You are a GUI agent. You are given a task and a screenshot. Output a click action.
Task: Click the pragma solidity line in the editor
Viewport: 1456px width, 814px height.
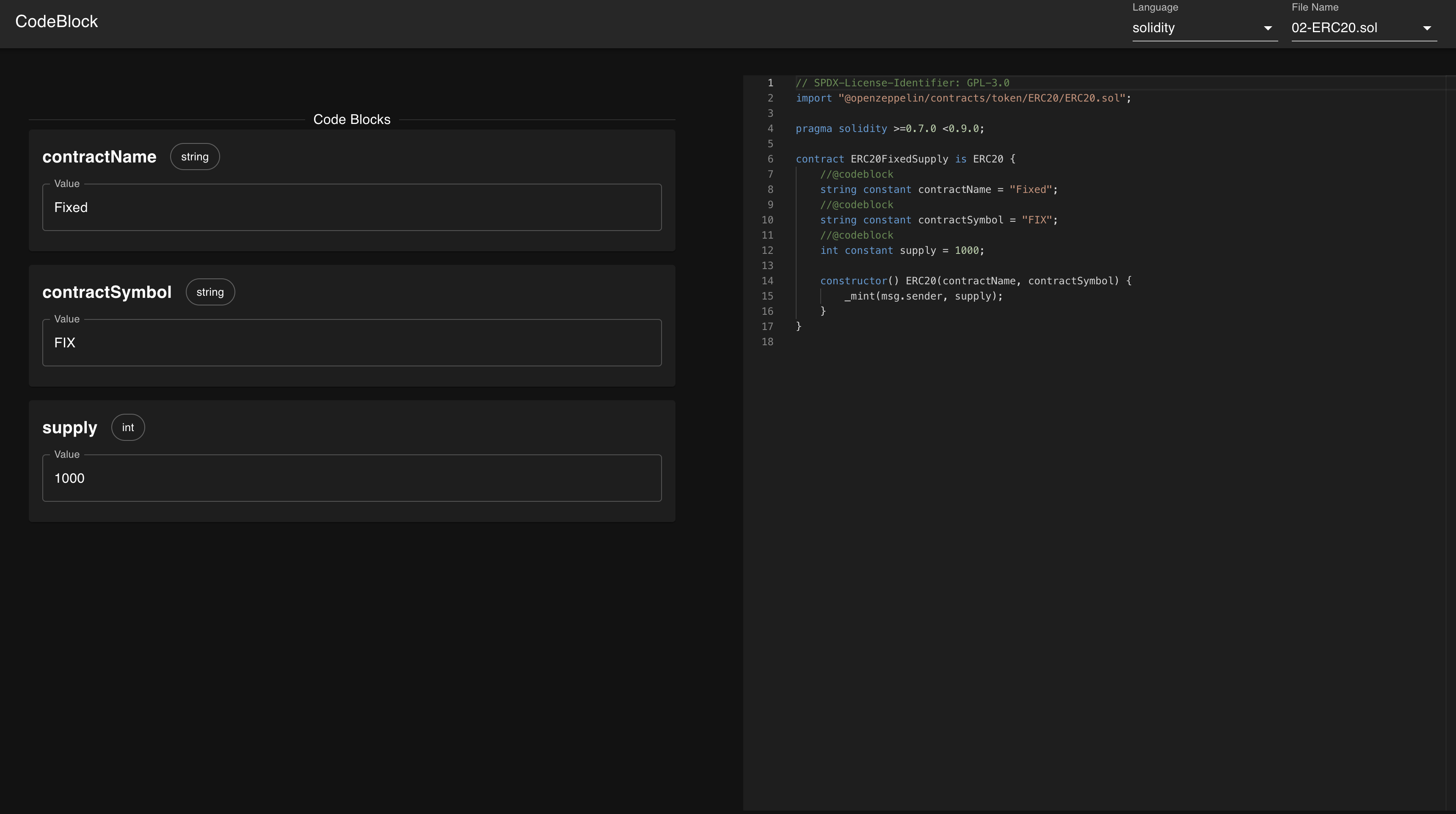[890, 129]
